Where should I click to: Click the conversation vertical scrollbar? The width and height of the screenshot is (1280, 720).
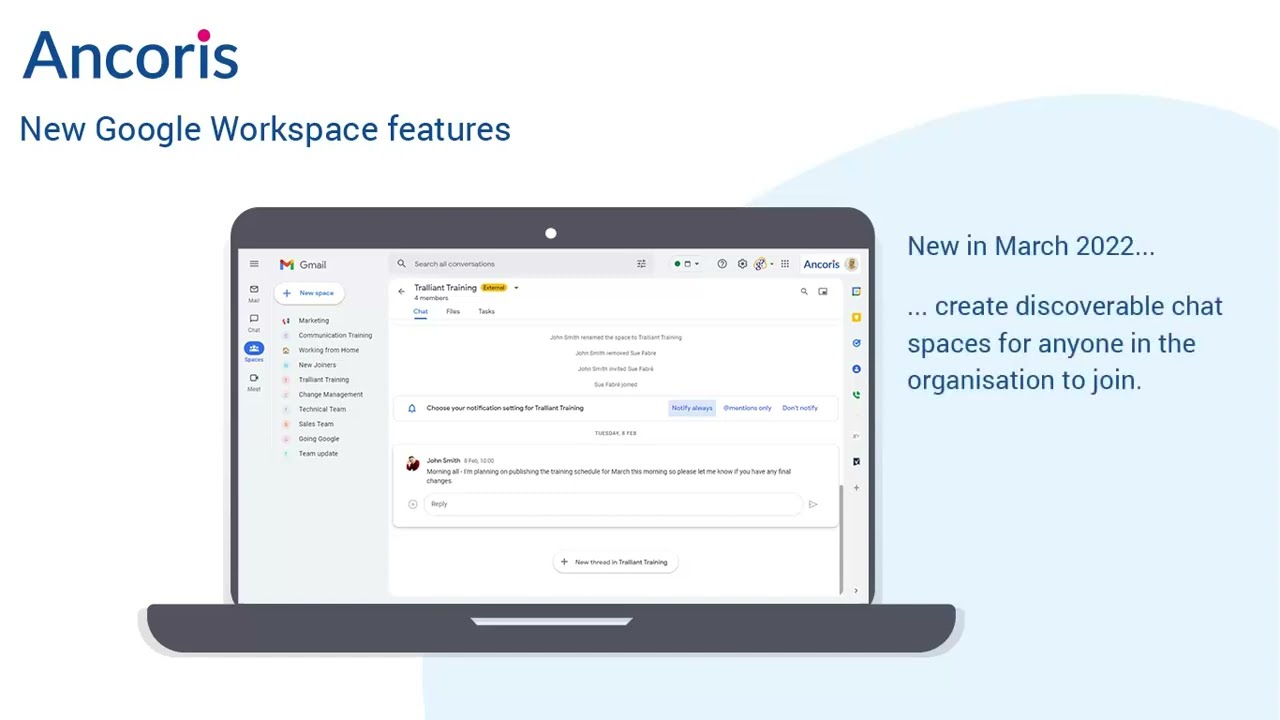842,538
